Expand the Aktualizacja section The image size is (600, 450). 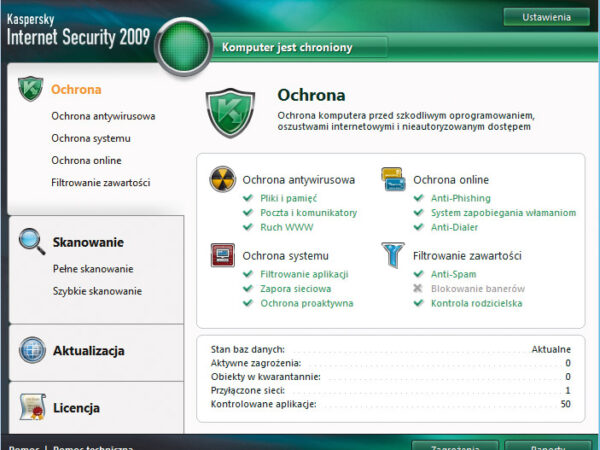[89, 351]
